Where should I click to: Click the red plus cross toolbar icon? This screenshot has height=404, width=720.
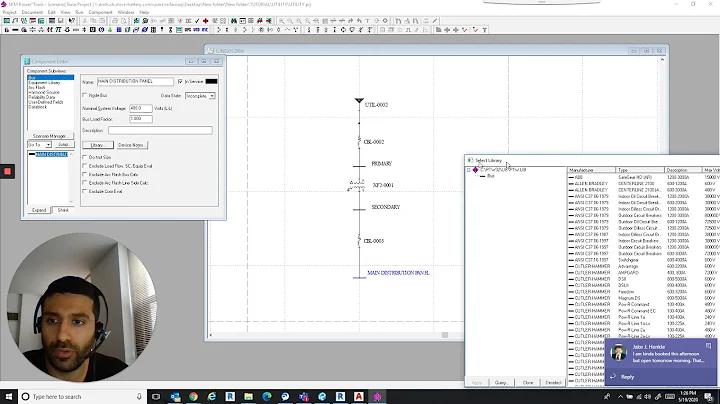click(x=206, y=21)
